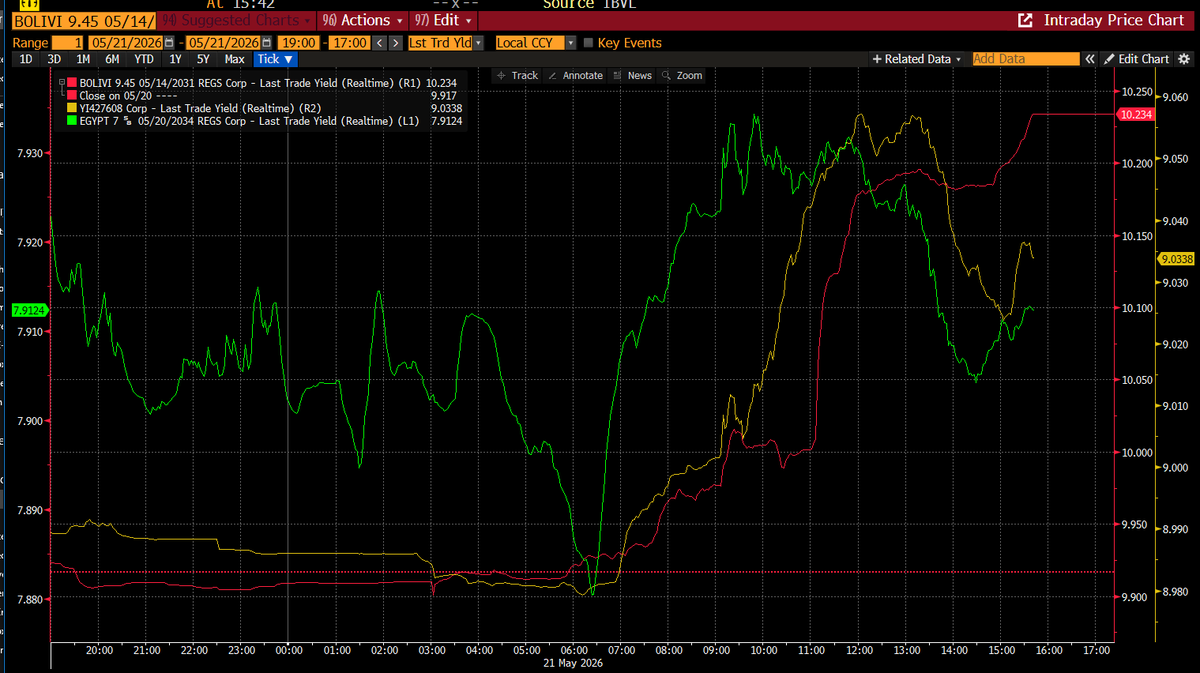Click the 7.930 left axis label
The width and height of the screenshot is (1200, 673).
(x=31, y=153)
